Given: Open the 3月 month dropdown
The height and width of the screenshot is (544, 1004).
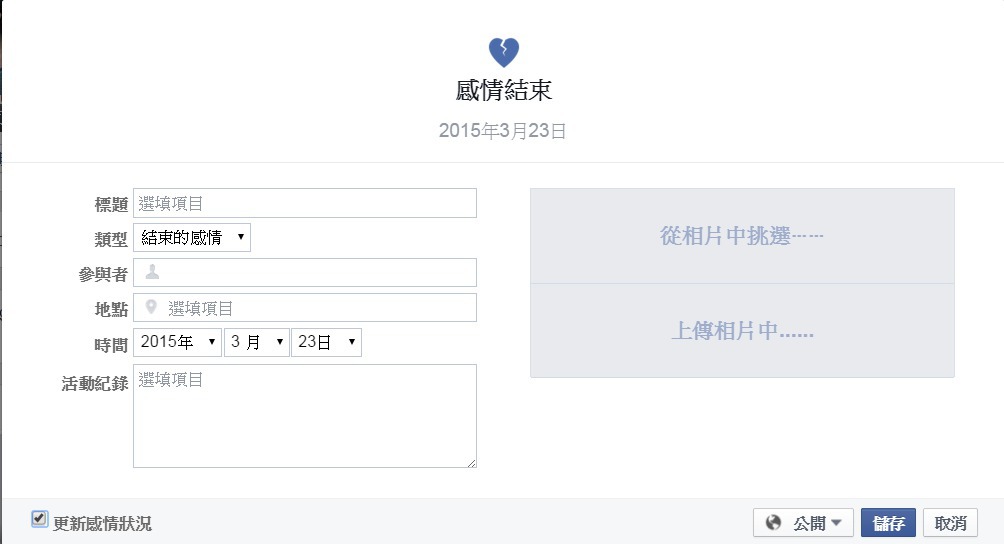Looking at the screenshot, I should pyautogui.click(x=257, y=342).
